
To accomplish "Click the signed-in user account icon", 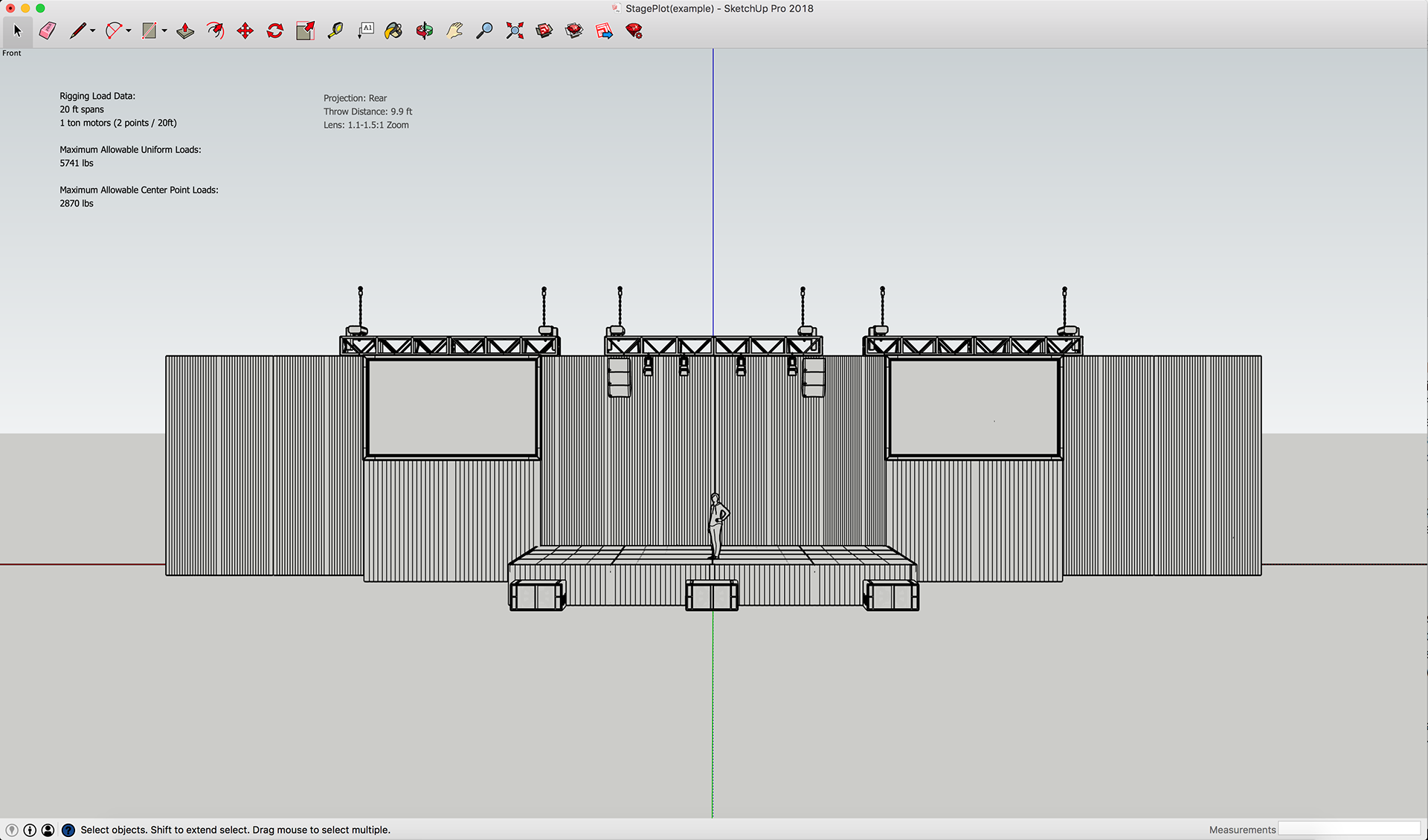I will [x=48, y=830].
